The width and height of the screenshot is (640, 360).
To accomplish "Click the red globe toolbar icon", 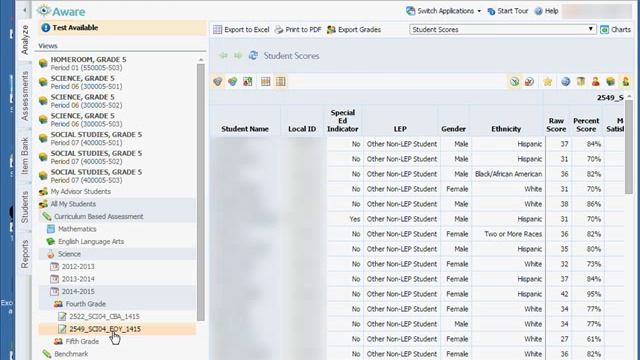I will 529,82.
